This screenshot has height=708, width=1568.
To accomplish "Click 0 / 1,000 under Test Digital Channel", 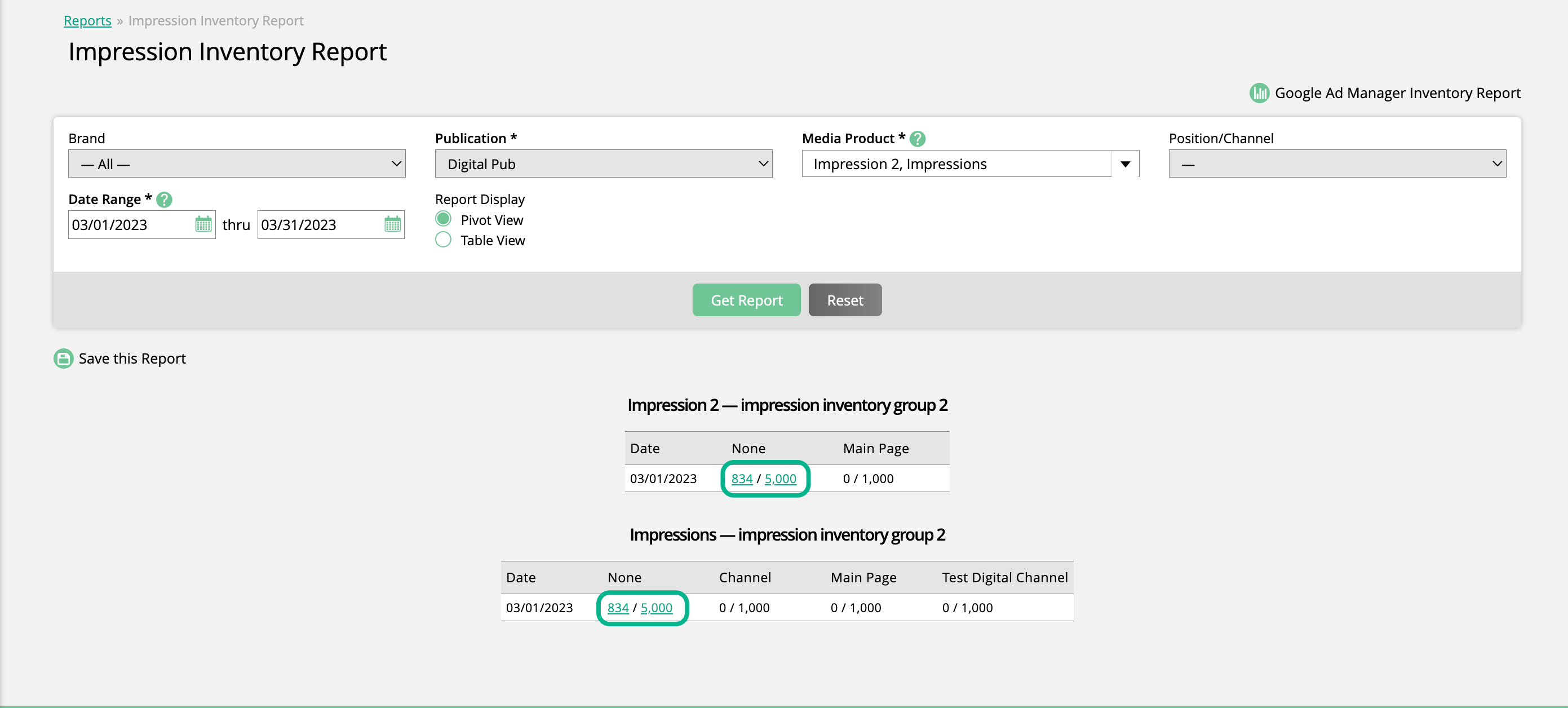I will point(967,608).
